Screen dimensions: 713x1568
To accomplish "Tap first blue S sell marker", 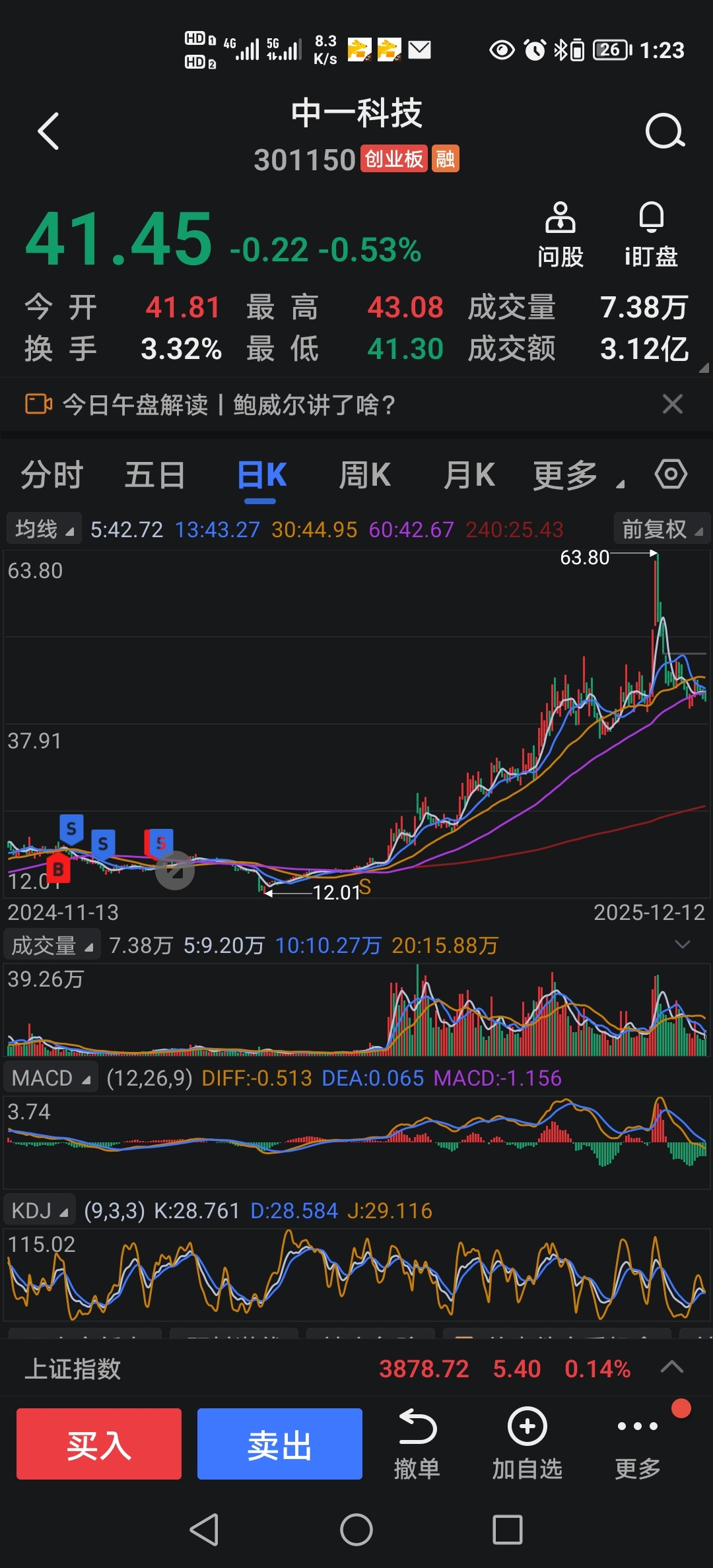I will tap(71, 829).
